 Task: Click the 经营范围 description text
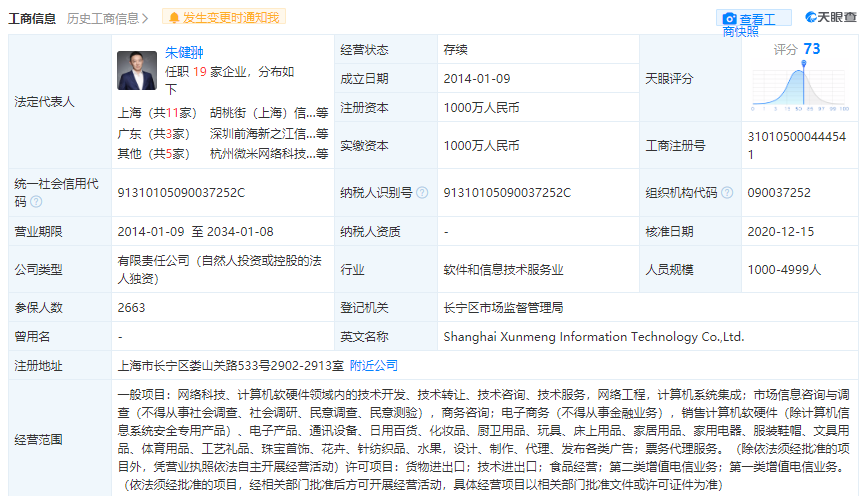point(484,439)
